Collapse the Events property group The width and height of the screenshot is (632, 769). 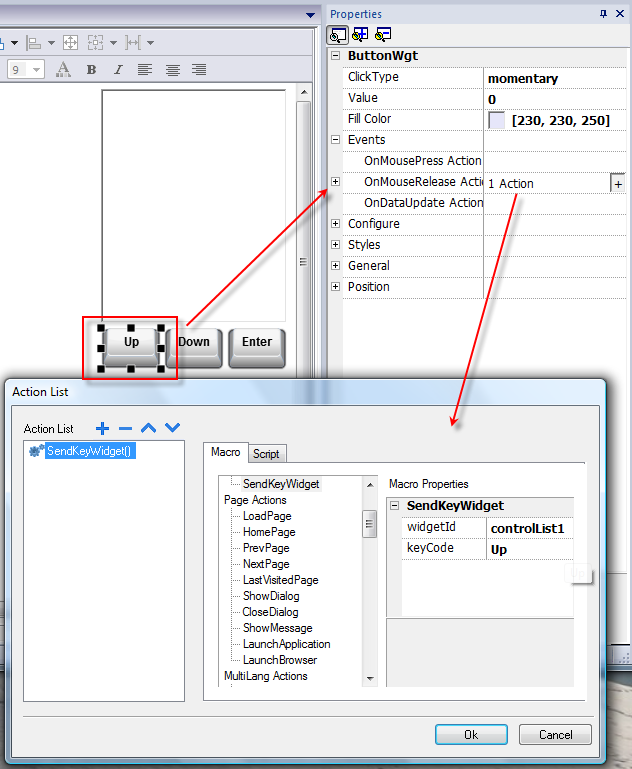click(335, 140)
